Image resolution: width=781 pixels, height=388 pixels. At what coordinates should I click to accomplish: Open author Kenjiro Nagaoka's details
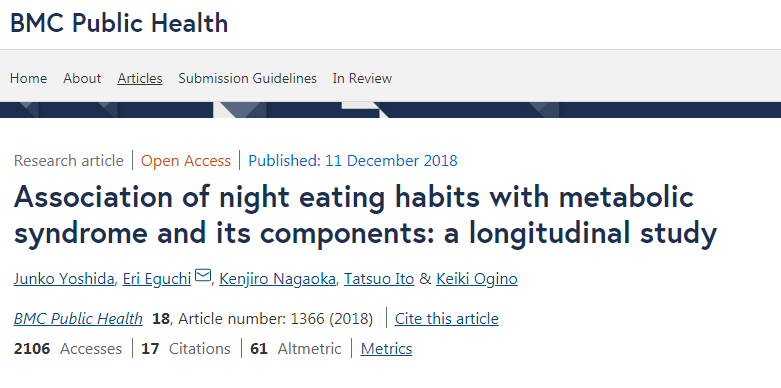point(277,279)
